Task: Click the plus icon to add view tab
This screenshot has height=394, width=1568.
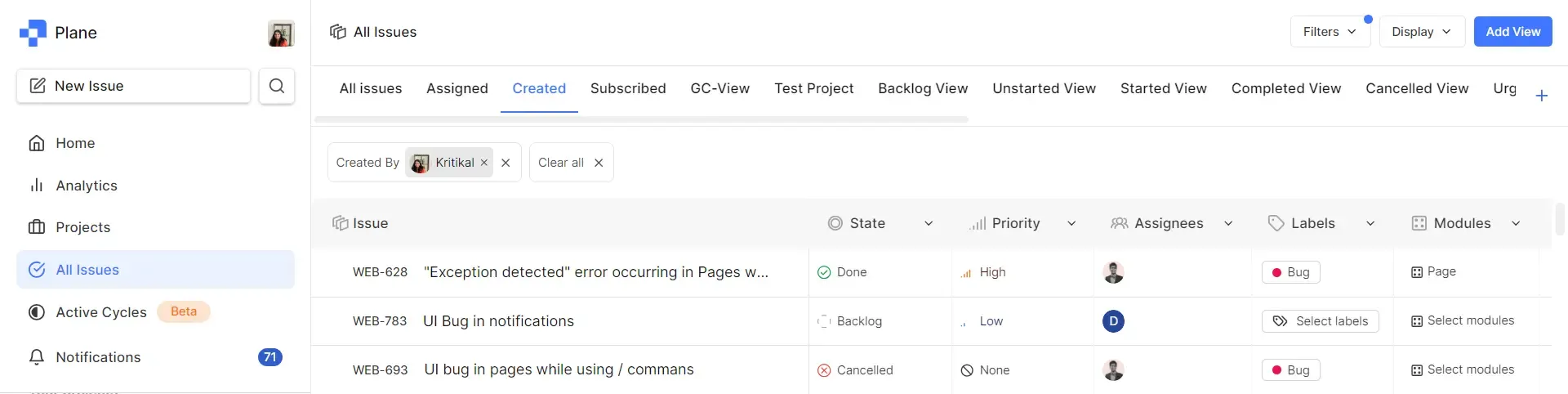Action: (1542, 96)
